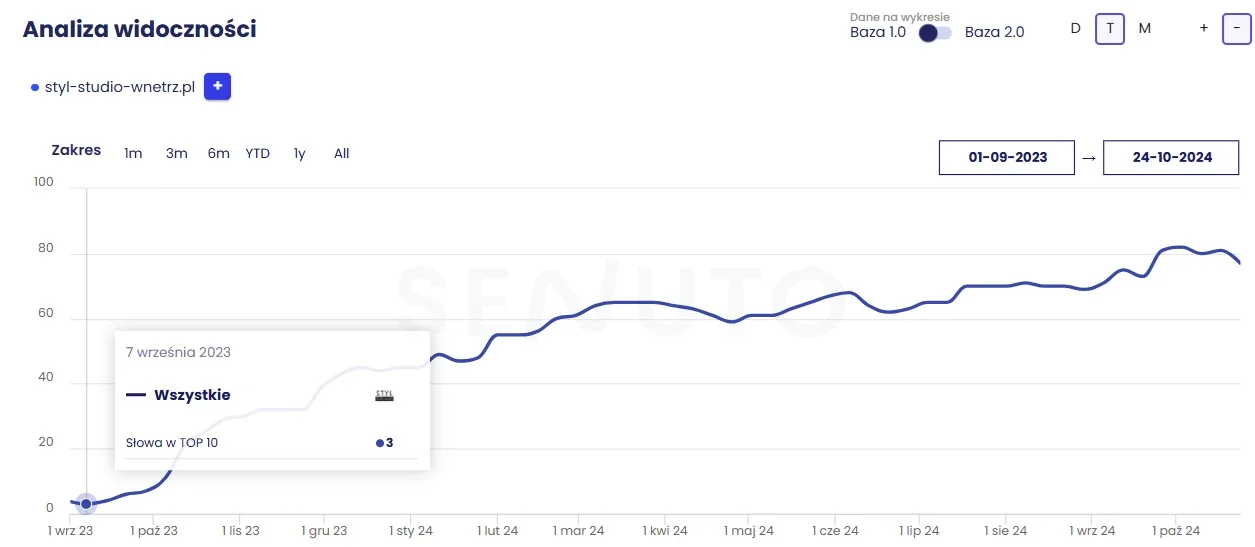Viewport: 1255px width, 547px height.
Task: Click the styl-studio-wnetrz.pl domain label
Action: pyautogui.click(x=119, y=87)
